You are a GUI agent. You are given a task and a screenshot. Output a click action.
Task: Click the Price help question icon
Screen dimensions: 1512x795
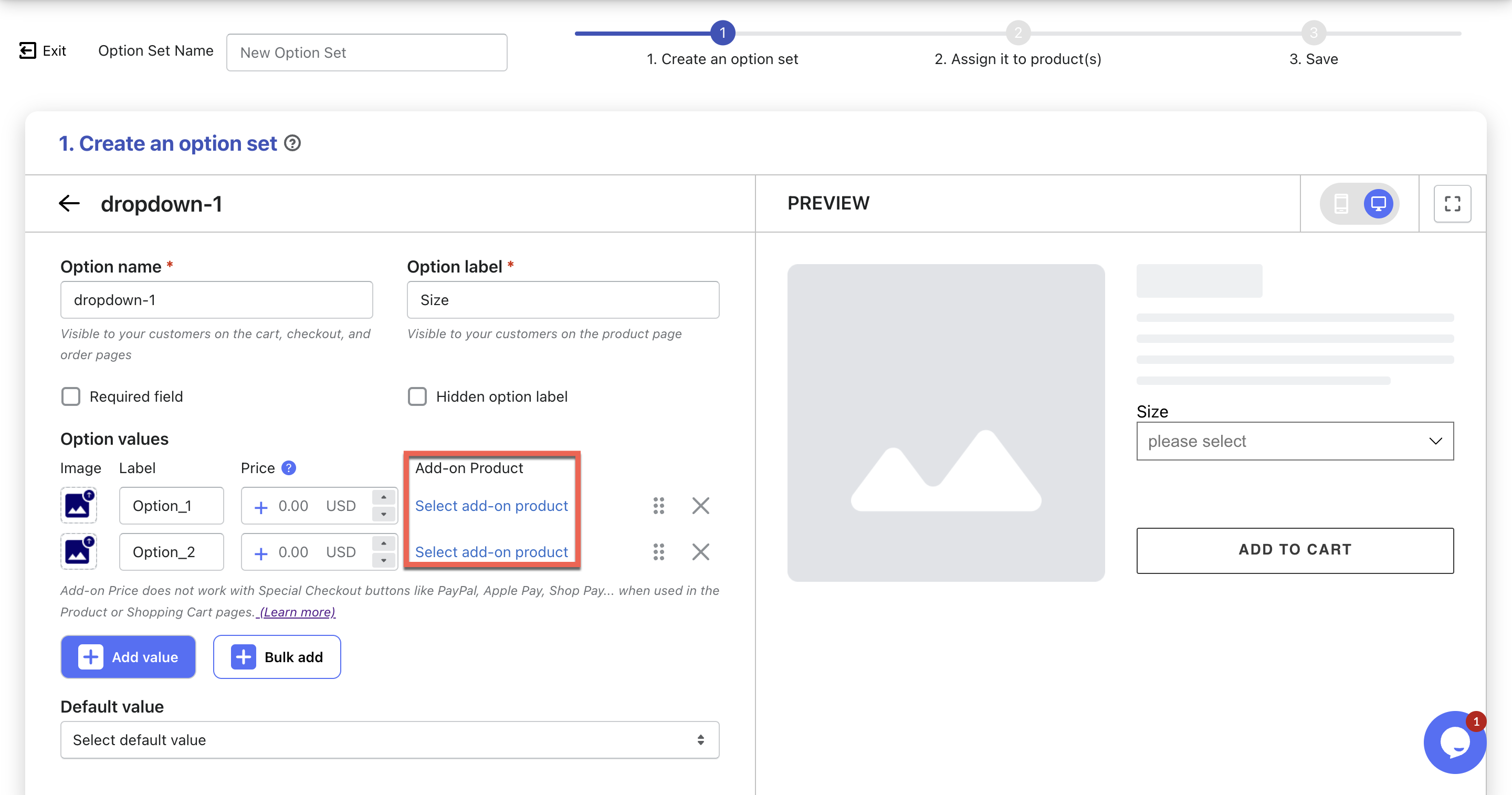coord(288,468)
